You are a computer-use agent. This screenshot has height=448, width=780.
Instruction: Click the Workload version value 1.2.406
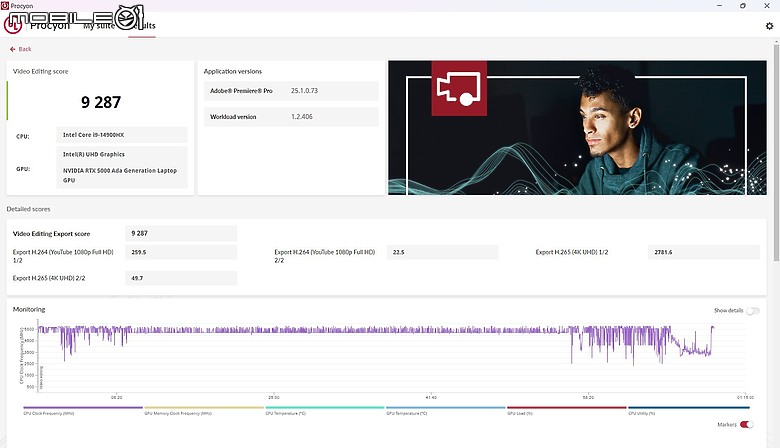(301, 117)
